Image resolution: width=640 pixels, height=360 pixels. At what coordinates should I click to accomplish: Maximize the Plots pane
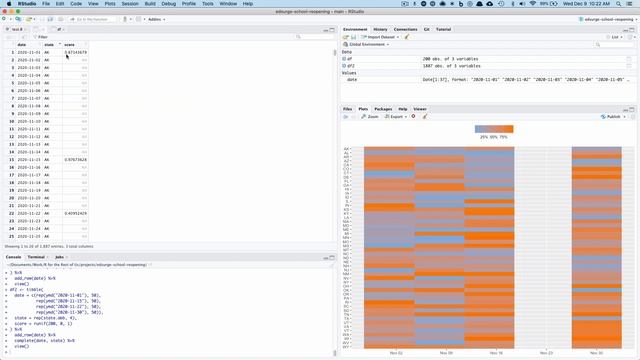[632, 109]
